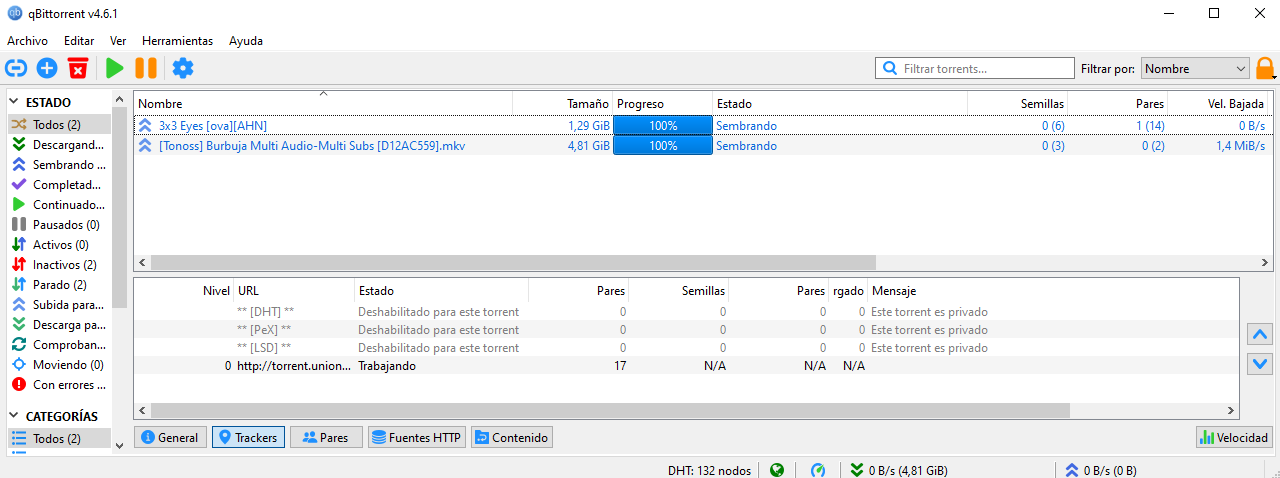Open the Archivo menu
Image resolution: width=1280 pixels, height=478 pixels.
[27, 41]
